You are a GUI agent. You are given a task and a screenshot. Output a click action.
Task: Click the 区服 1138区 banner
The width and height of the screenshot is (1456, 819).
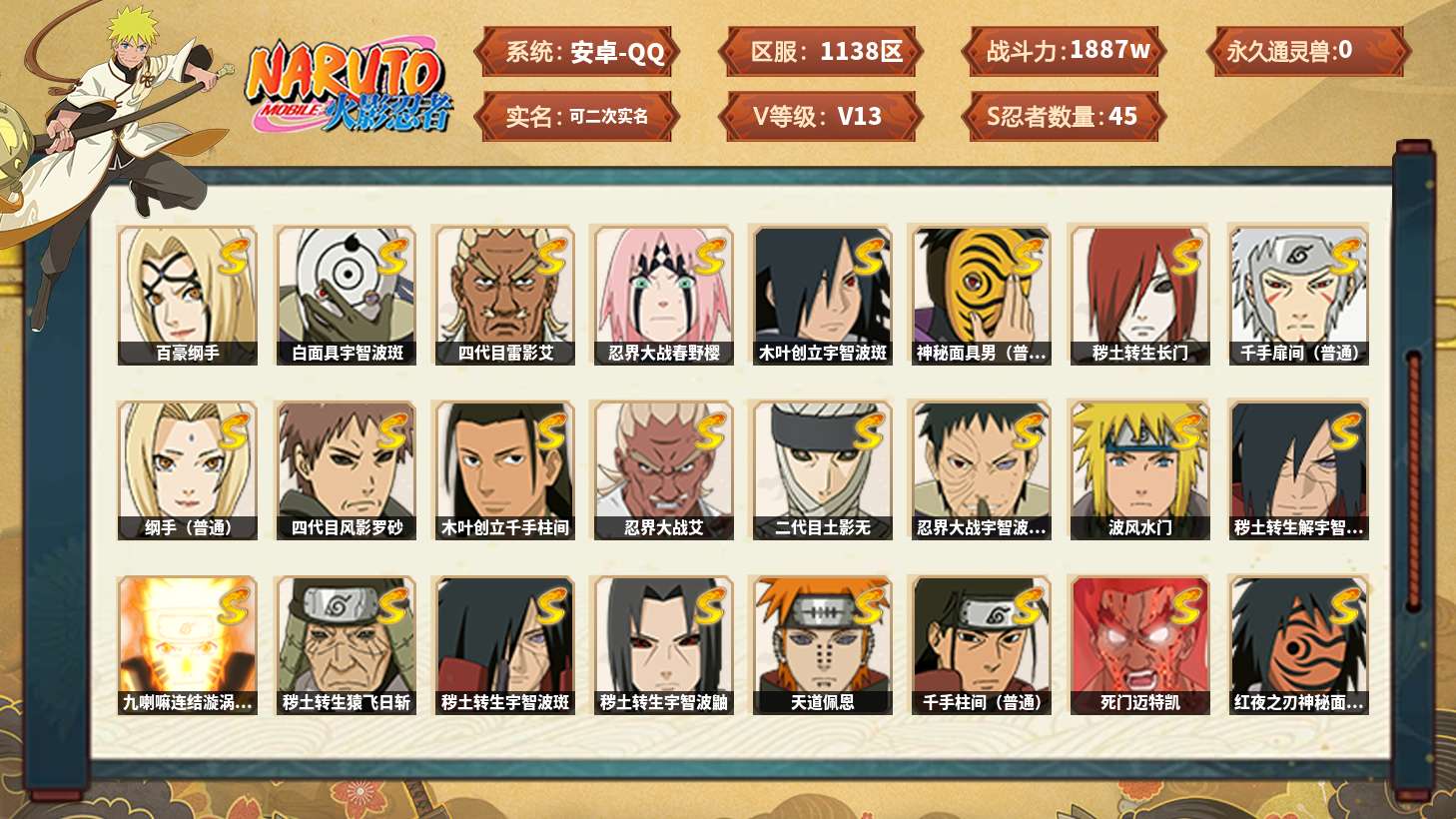tap(823, 51)
